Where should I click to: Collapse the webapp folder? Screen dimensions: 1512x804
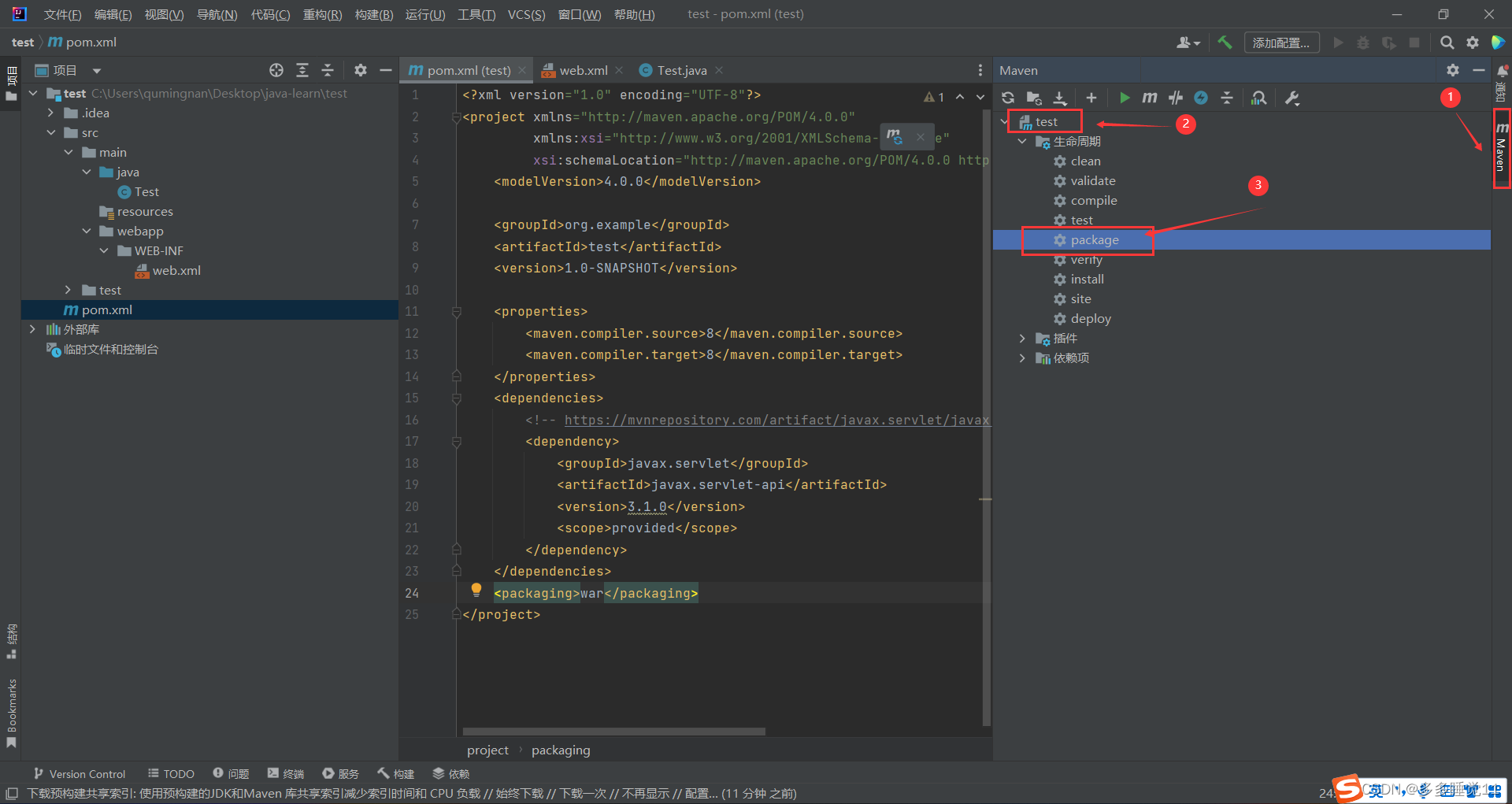87,231
